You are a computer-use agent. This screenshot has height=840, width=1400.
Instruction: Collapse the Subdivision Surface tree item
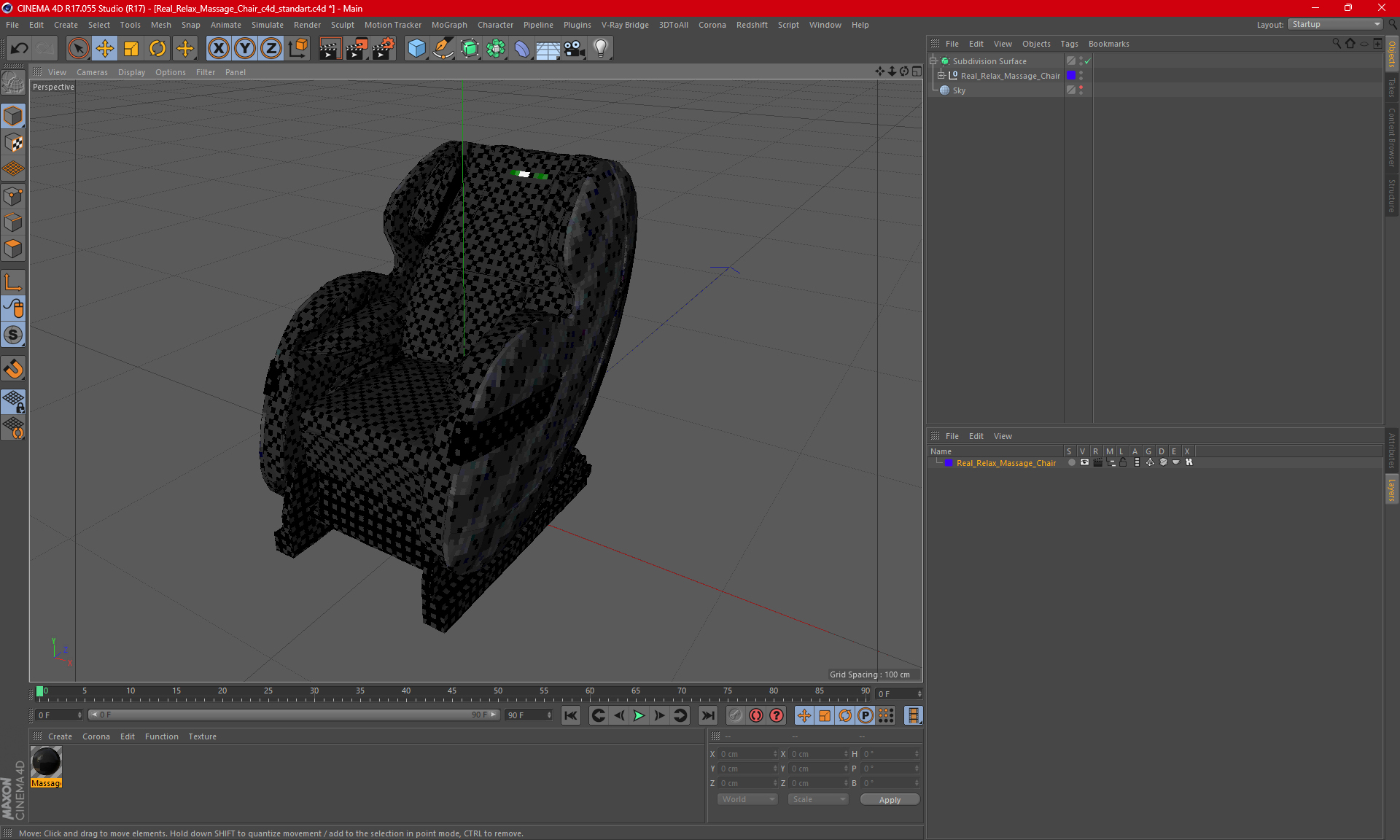933,61
